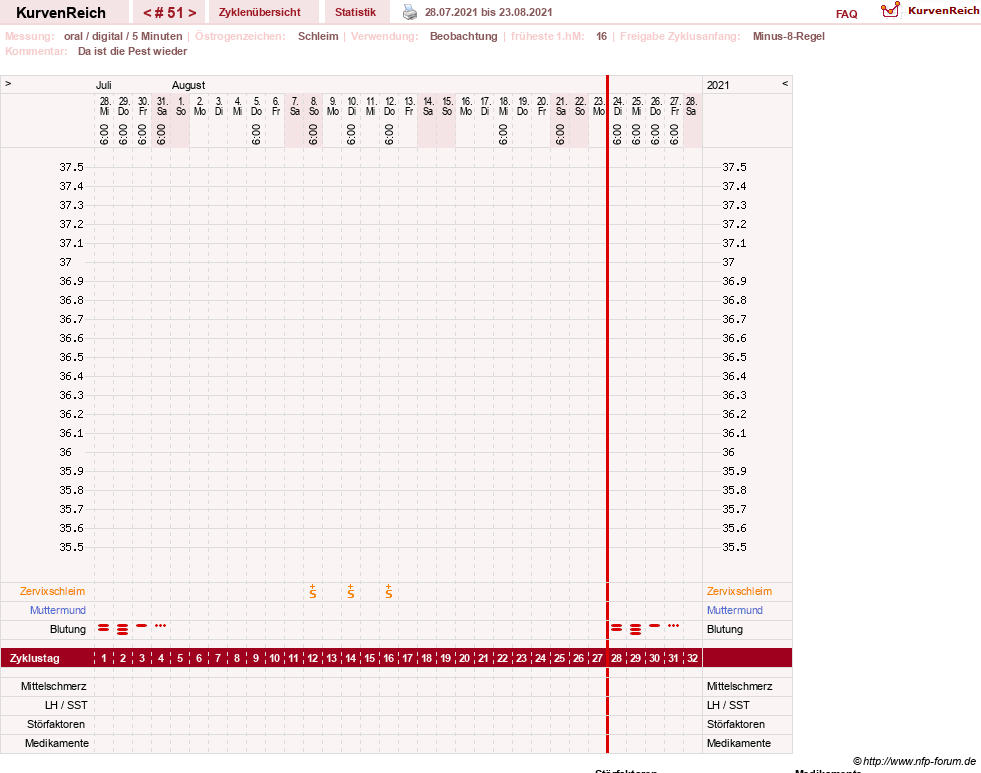
Task: Click the Beobachtung usage value
Action: coord(464,36)
